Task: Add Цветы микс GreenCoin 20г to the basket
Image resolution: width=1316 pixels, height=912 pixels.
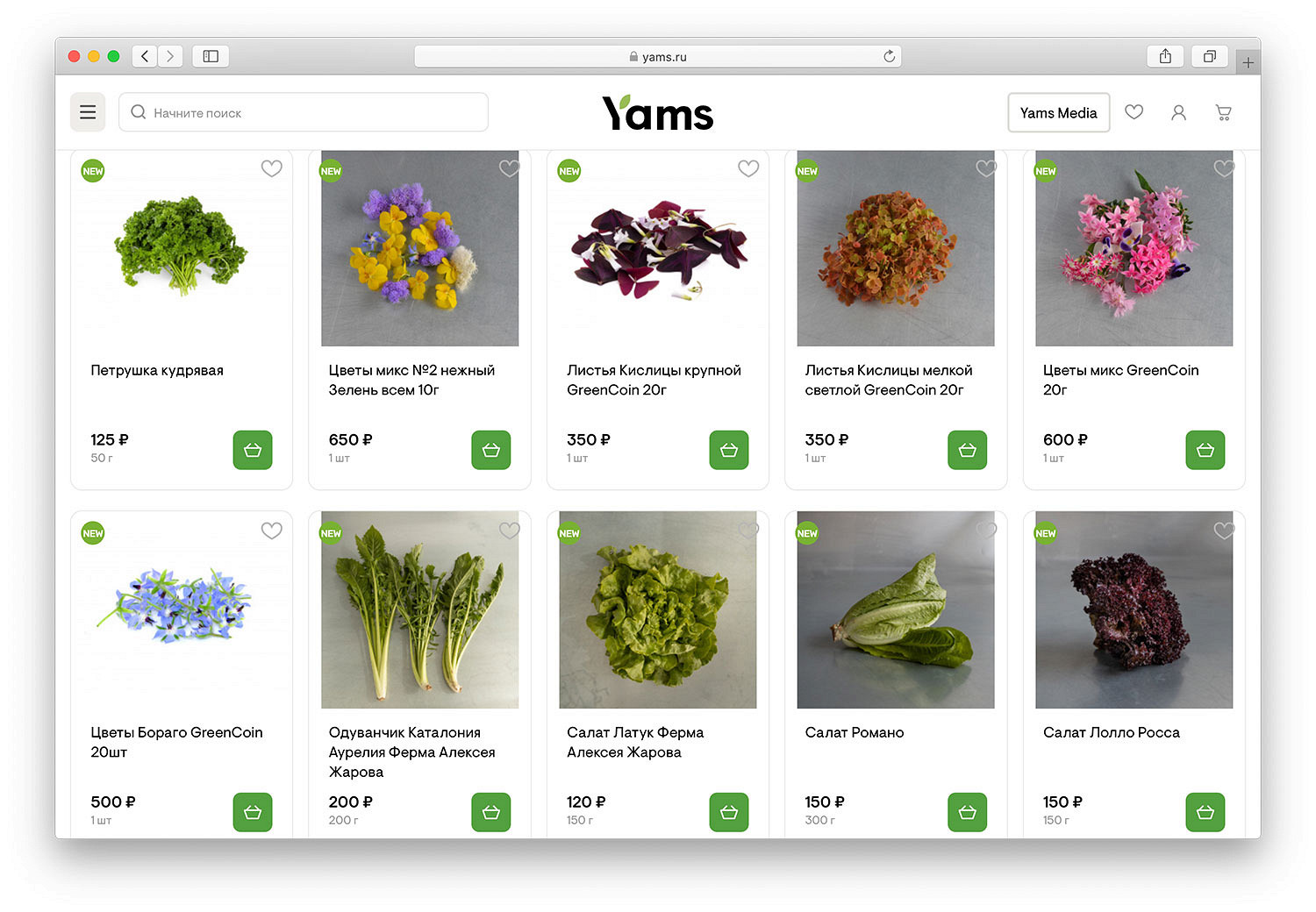Action: (x=1205, y=450)
